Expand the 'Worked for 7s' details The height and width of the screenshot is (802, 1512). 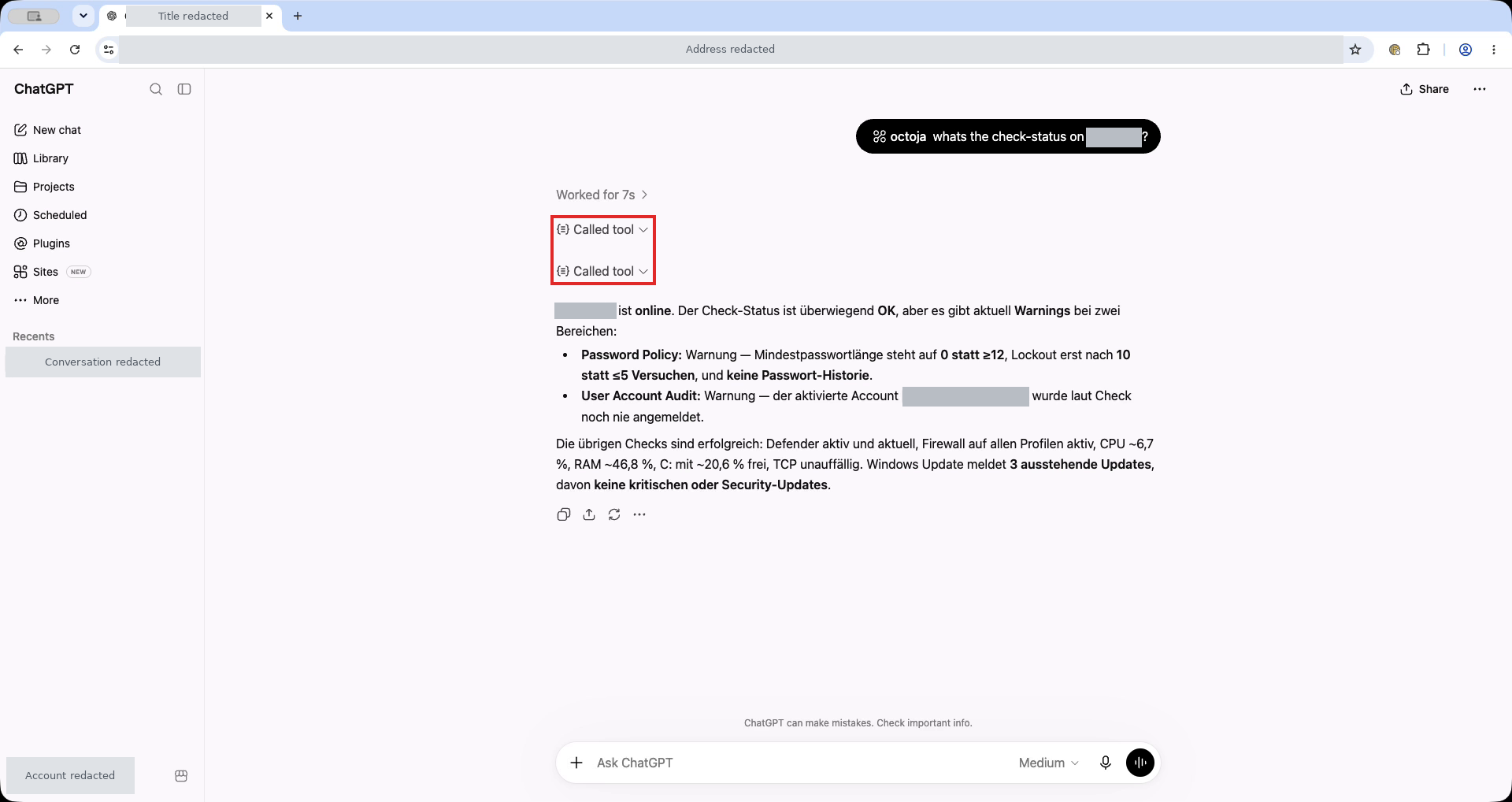[602, 195]
